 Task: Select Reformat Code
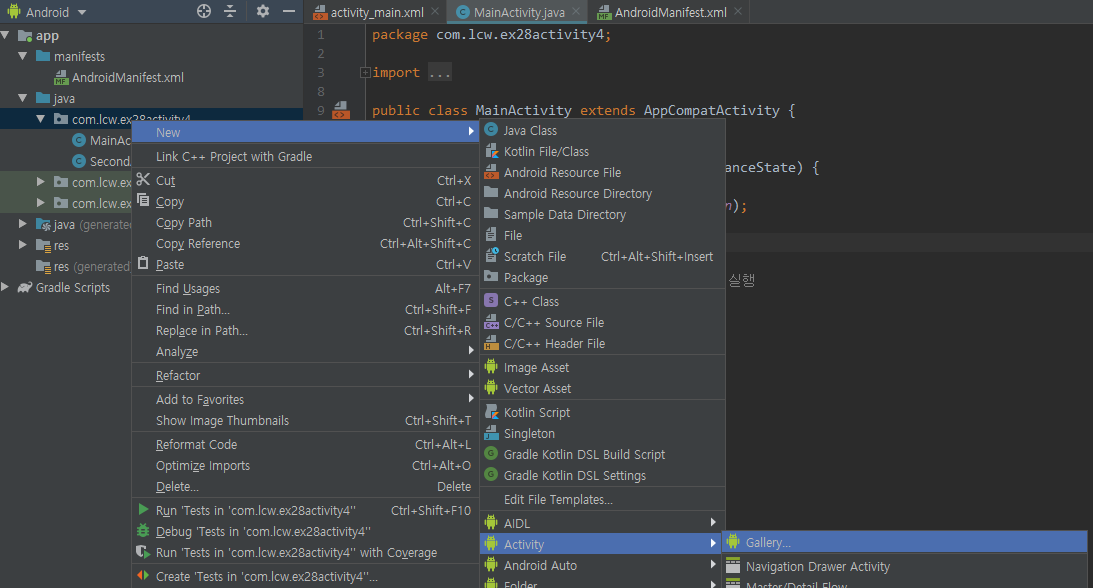click(x=305, y=444)
